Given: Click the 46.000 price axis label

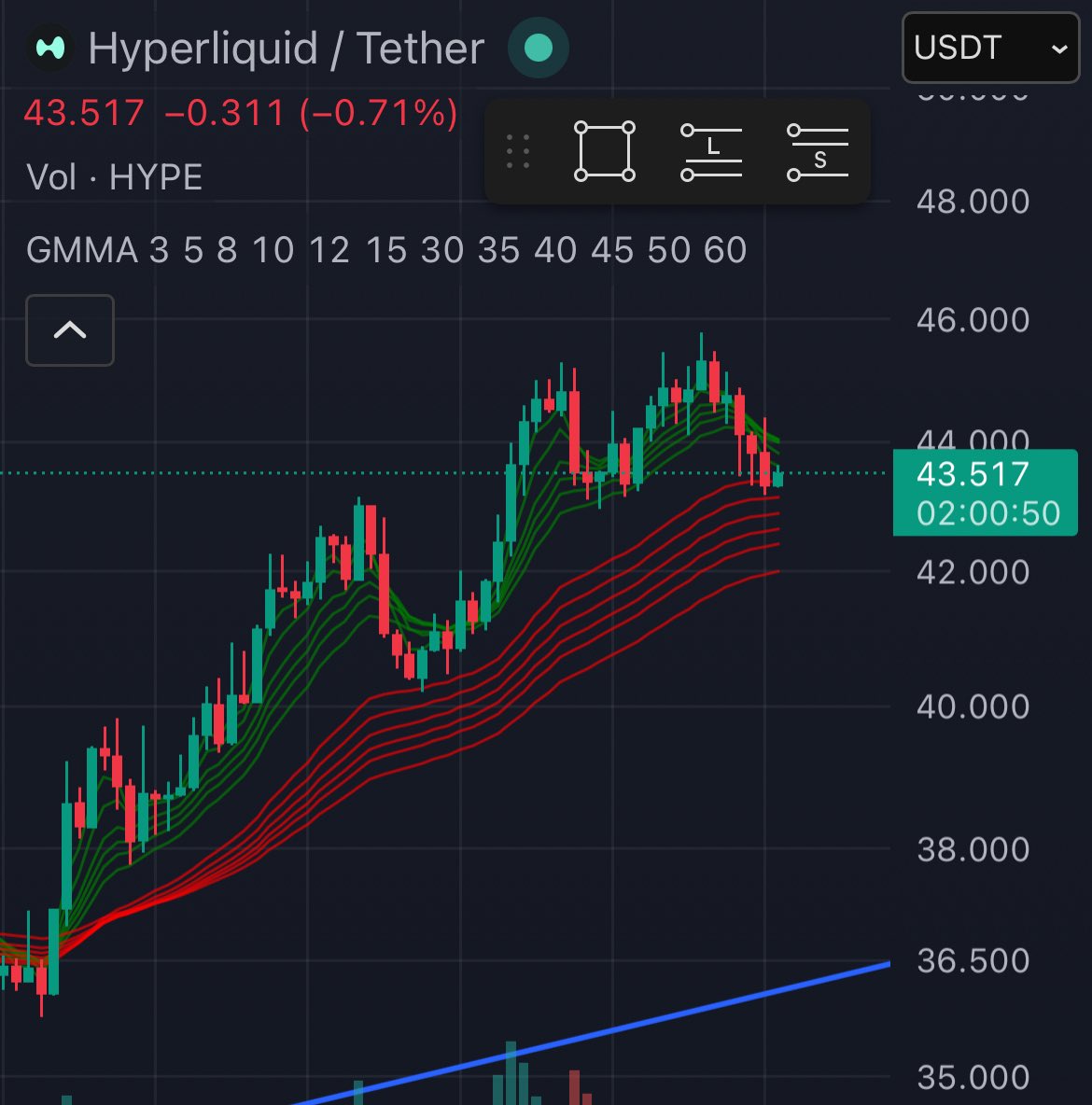Looking at the screenshot, I should (973, 320).
